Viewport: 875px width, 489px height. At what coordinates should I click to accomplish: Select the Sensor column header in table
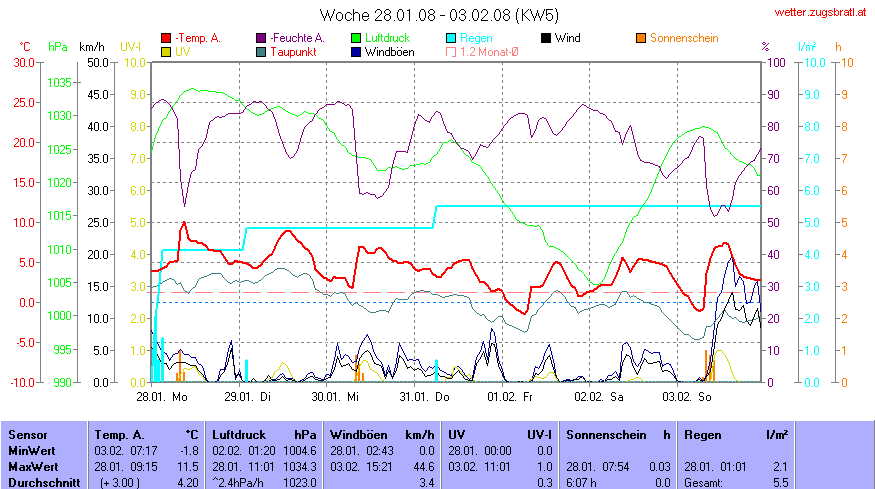[28, 435]
